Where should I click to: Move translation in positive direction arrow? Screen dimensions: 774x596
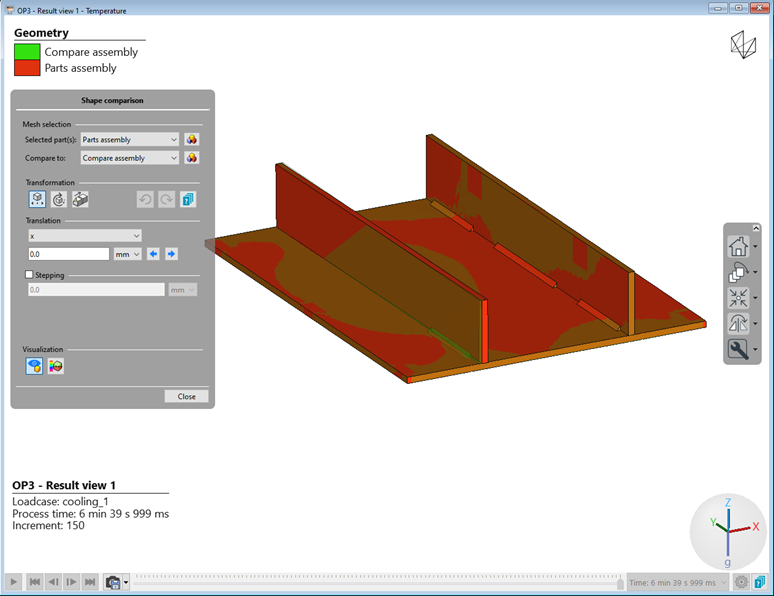tap(171, 254)
